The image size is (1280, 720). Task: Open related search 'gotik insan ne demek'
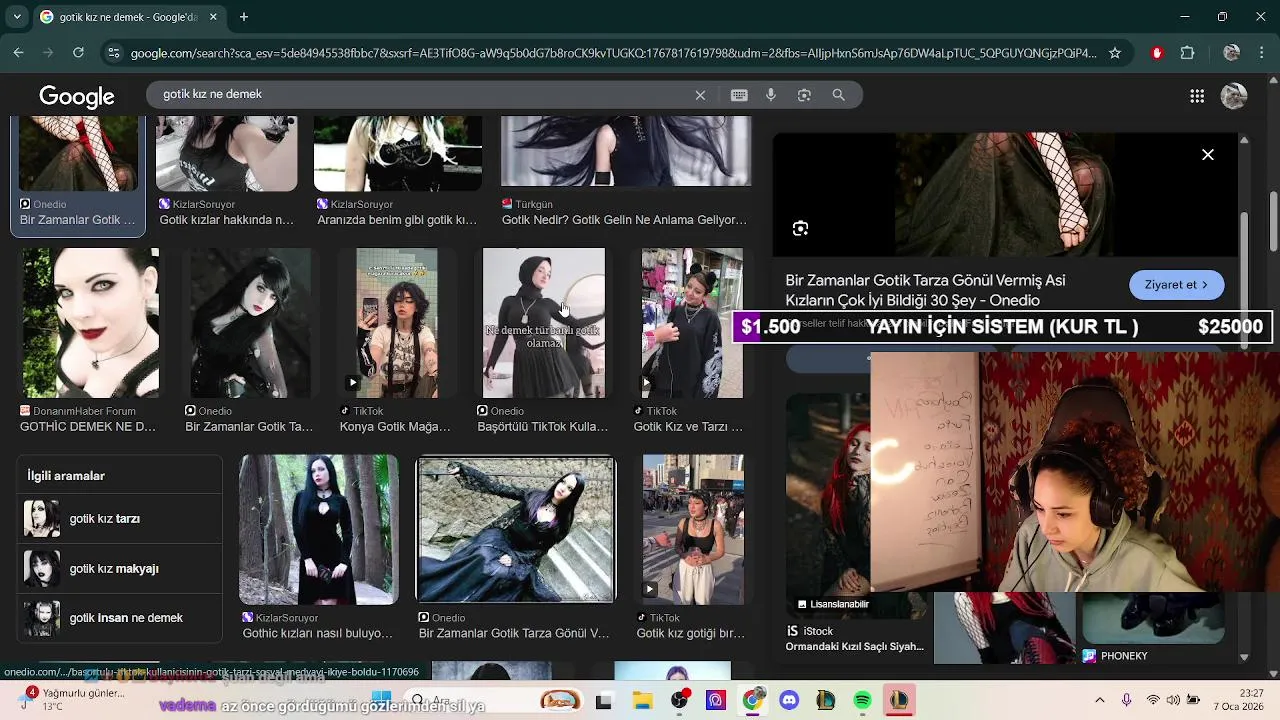[x=119, y=618]
